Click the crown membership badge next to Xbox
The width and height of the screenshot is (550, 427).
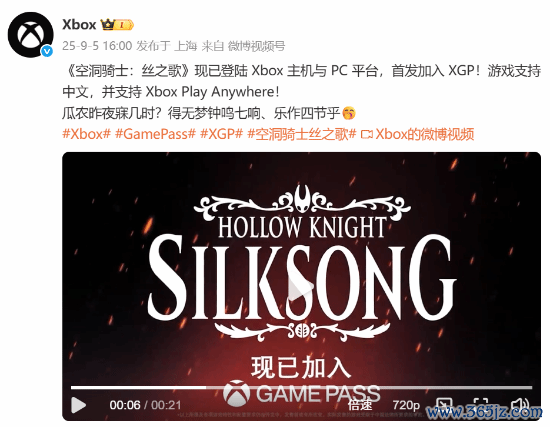117,25
